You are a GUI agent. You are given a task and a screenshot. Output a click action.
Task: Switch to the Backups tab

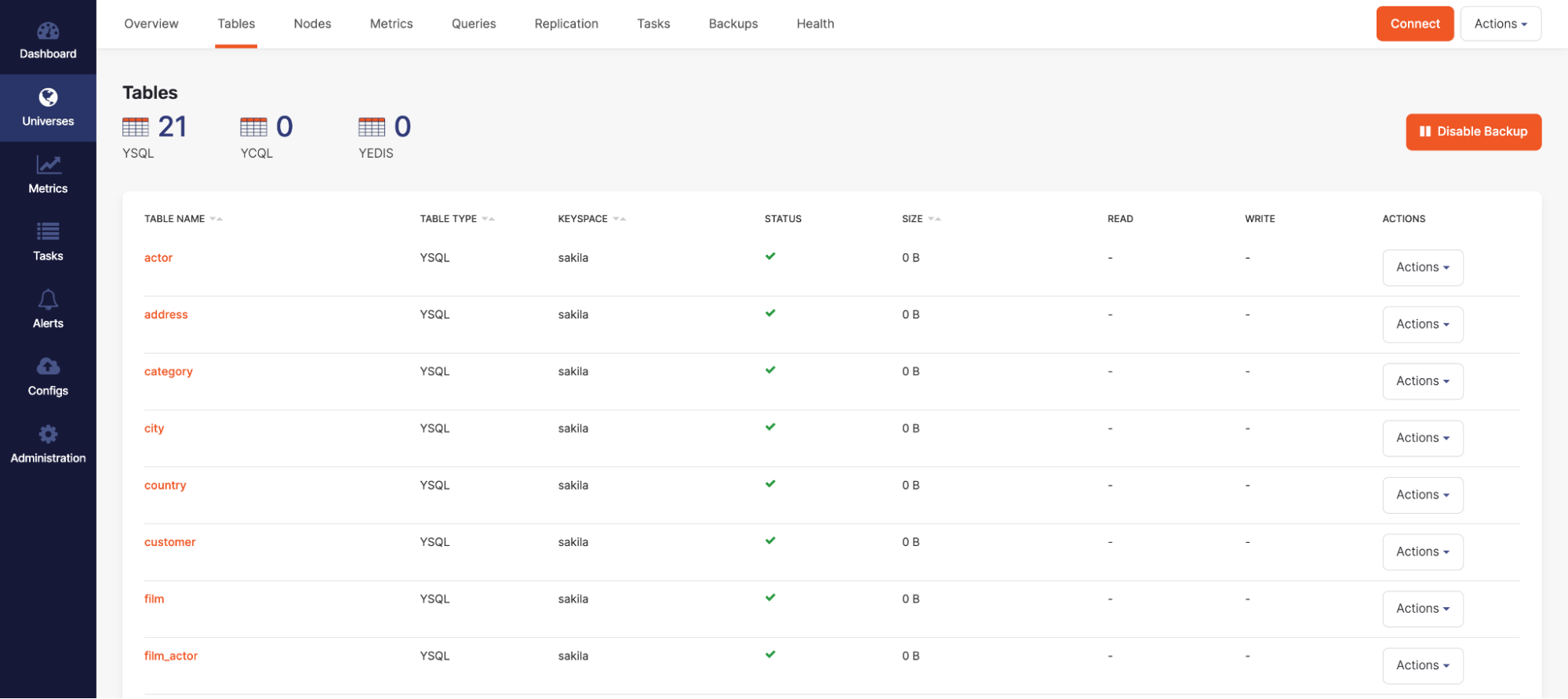pos(733,24)
